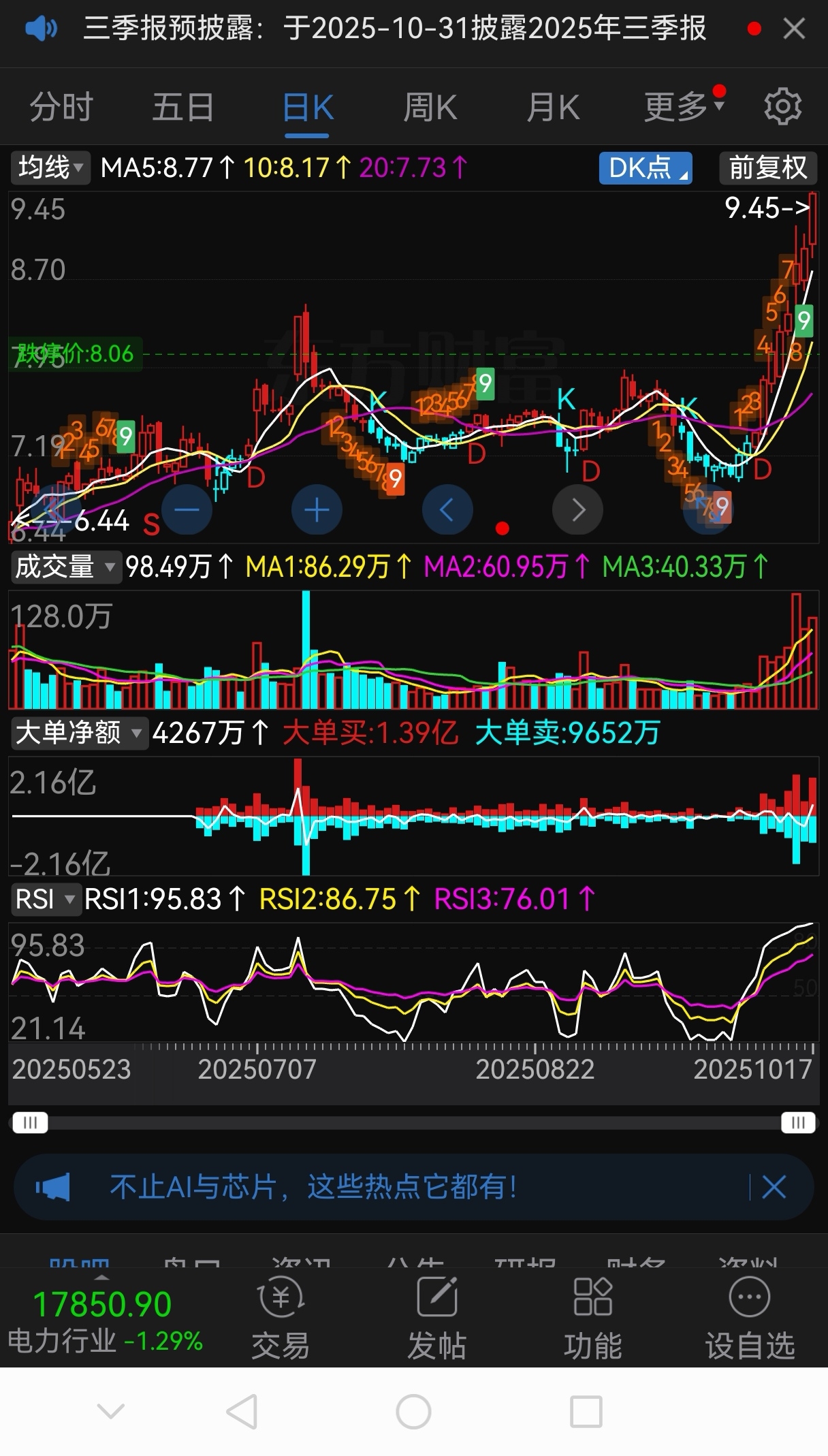Tap the 跌停价:8.06 price label

[76, 353]
